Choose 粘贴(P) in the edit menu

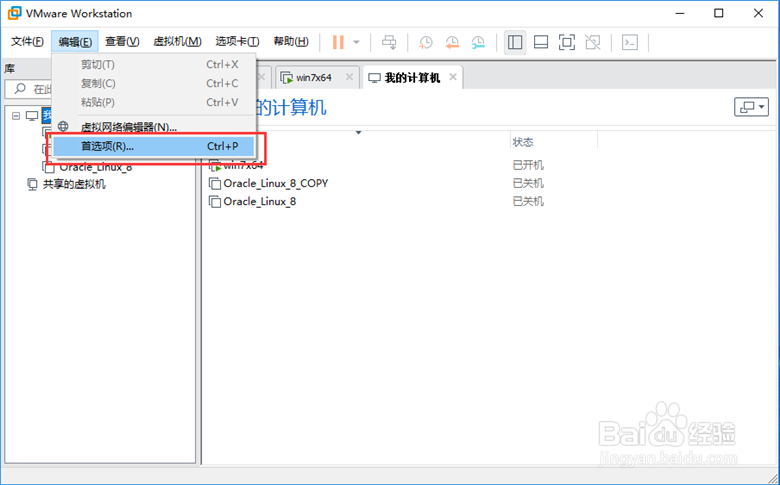(154, 102)
